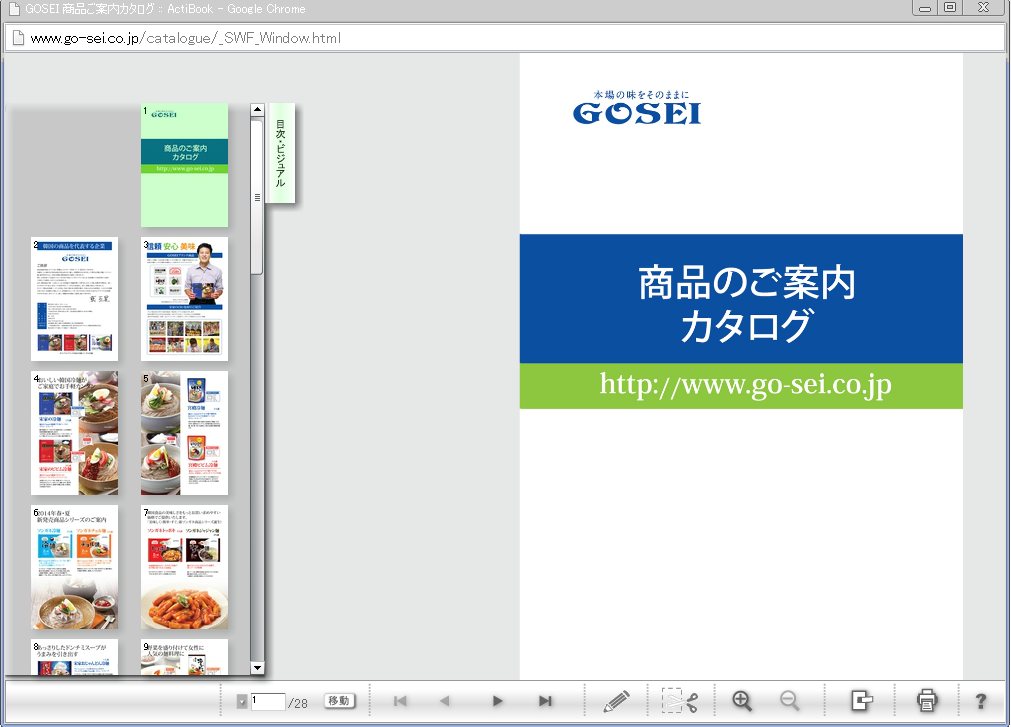Screen dimensions: 1011x727
Task: Click the 目次・ビジュアル side tab
Action: tap(280, 153)
